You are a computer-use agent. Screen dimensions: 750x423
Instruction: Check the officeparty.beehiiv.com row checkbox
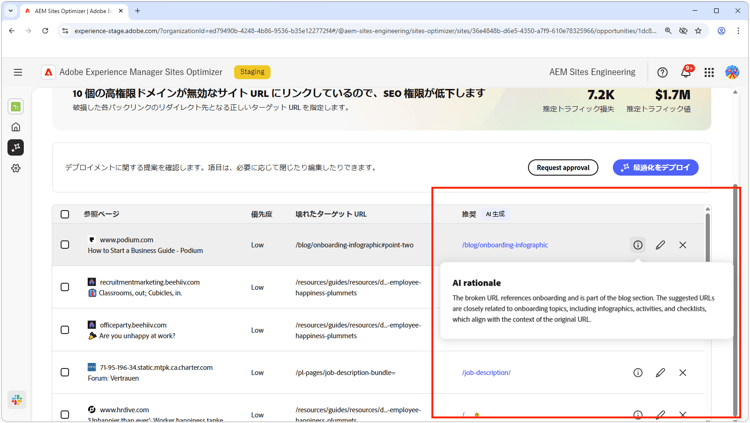[65, 330]
